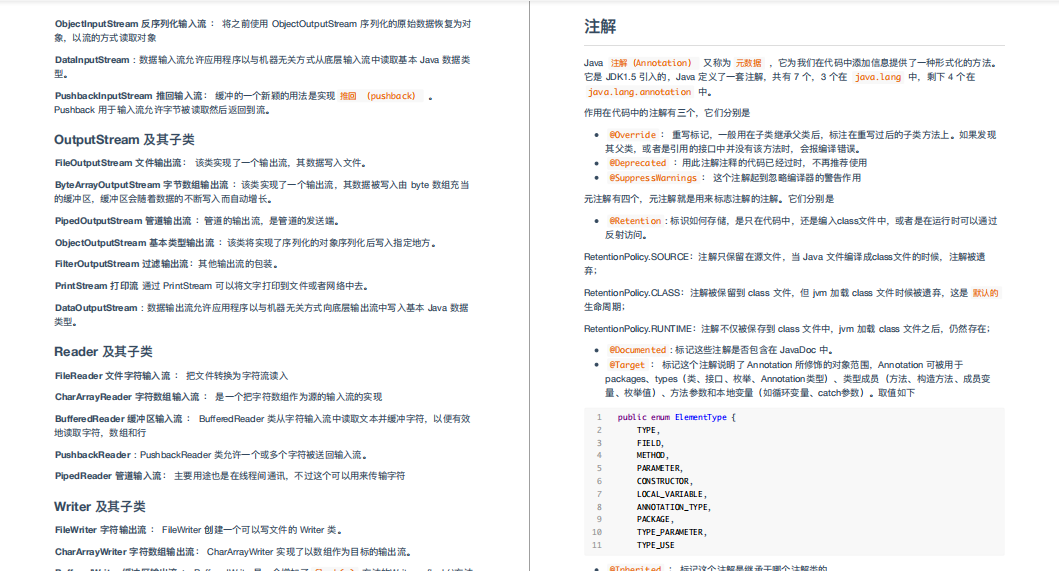The height and width of the screenshot is (571, 1059).
Task: Select the bold "DataInputStream" term
Action: (x=92, y=59)
